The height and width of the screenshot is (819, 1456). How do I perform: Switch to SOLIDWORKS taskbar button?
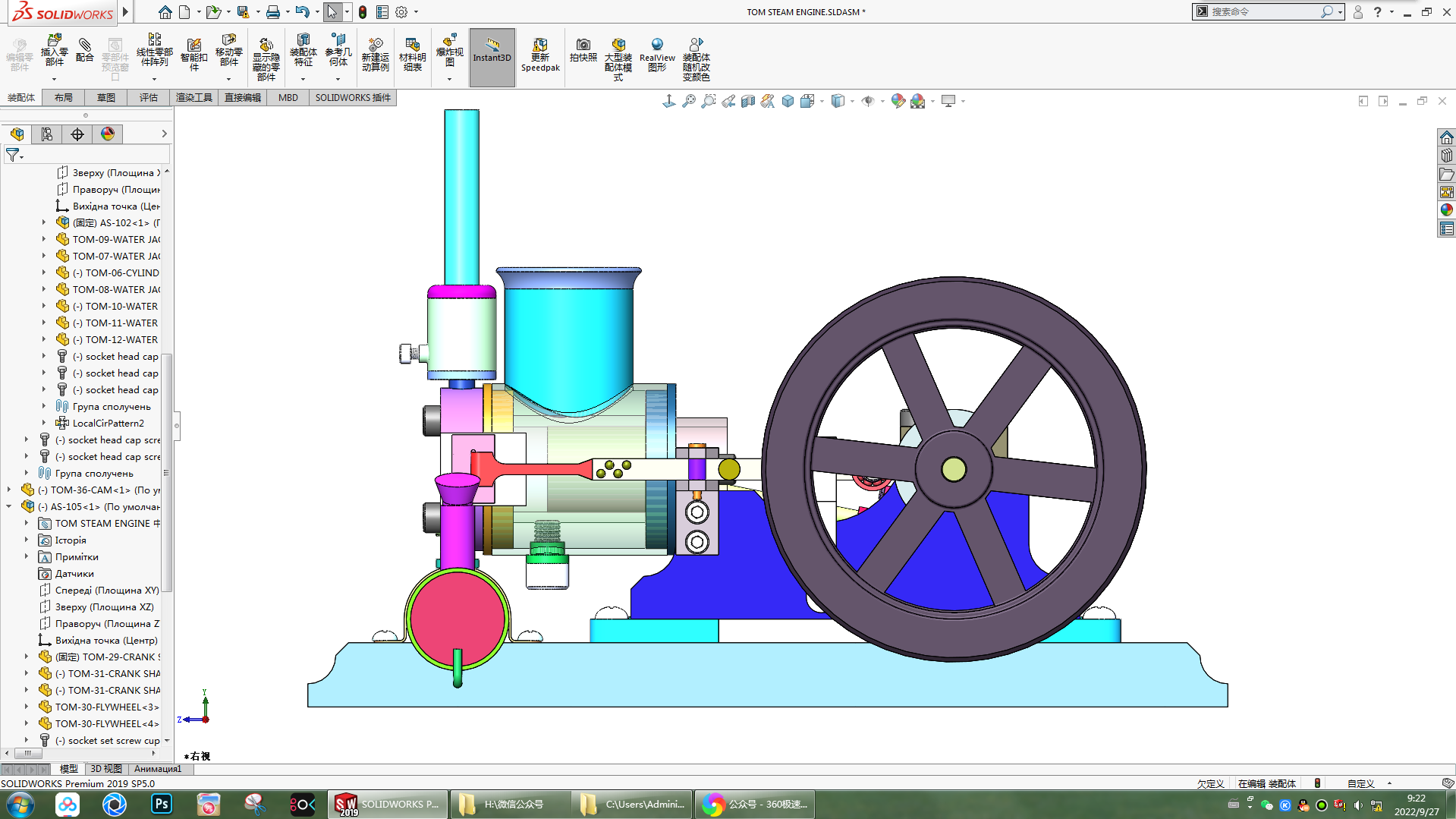point(387,805)
